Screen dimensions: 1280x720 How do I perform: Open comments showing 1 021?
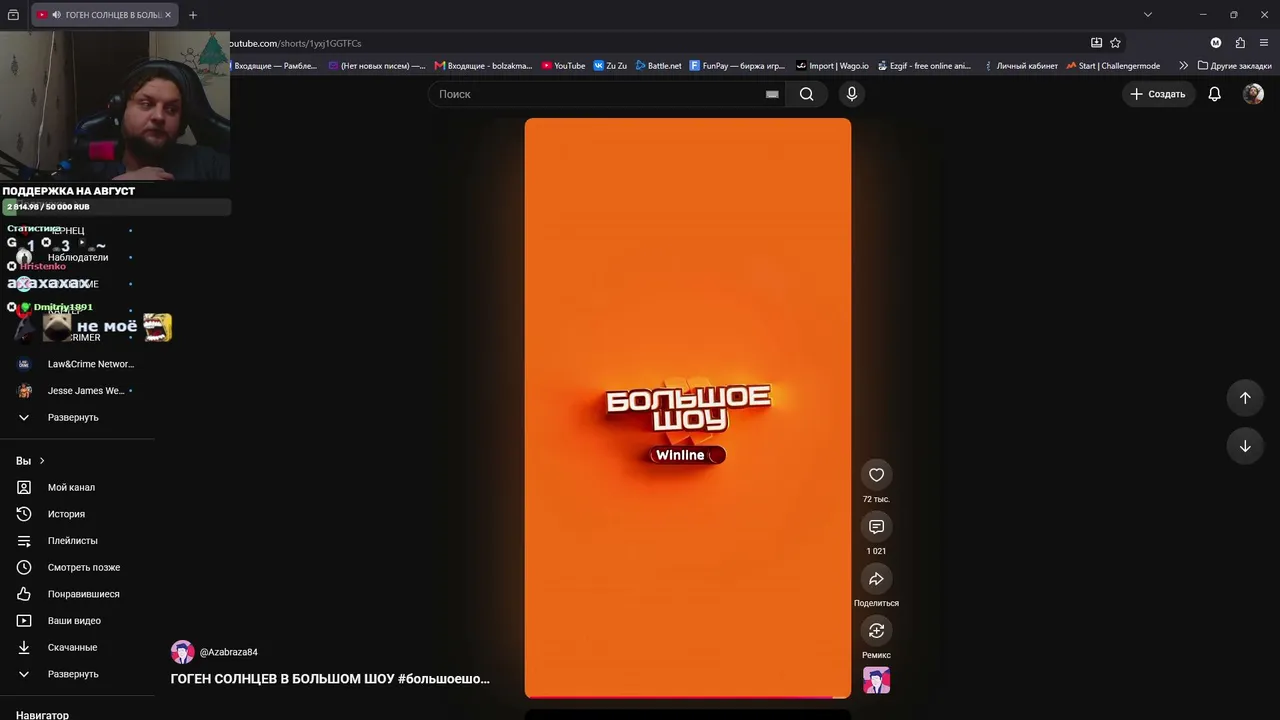click(876, 527)
